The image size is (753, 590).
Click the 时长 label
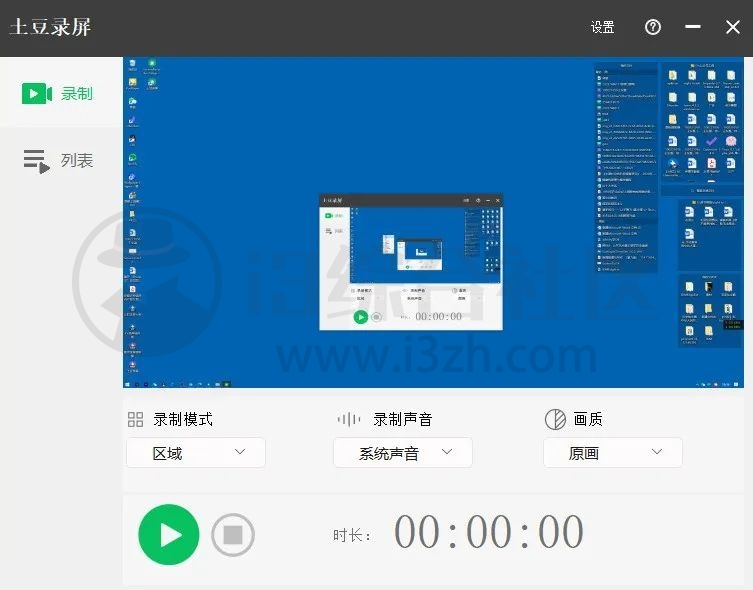pyautogui.click(x=351, y=535)
